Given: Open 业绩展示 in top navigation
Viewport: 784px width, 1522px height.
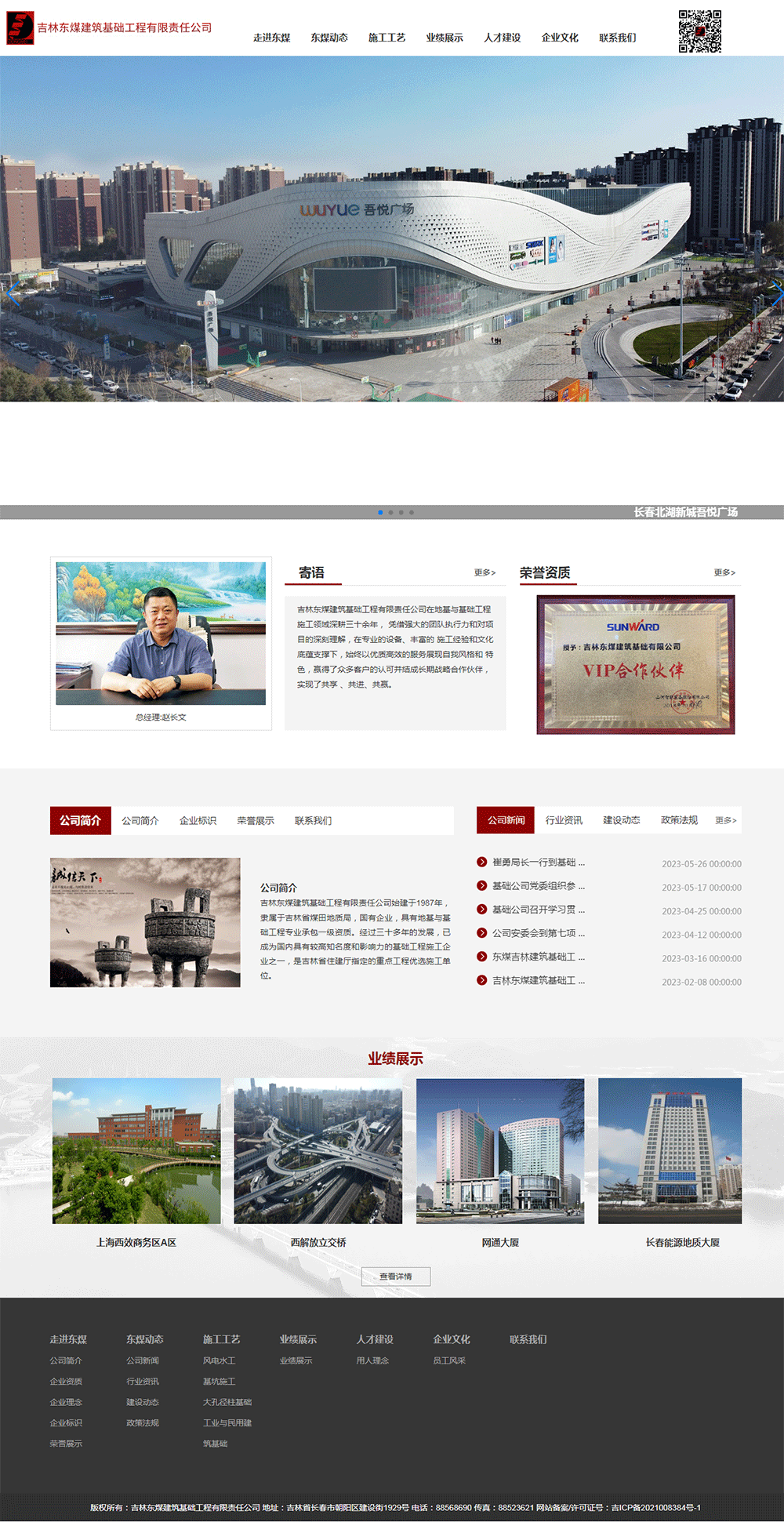Looking at the screenshot, I should (x=445, y=38).
